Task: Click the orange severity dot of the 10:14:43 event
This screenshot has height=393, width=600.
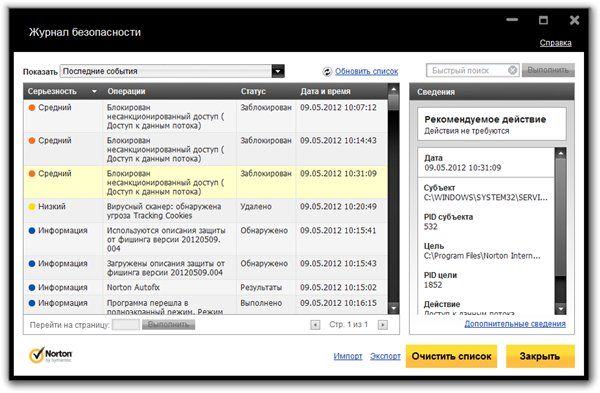Action: [x=32, y=140]
